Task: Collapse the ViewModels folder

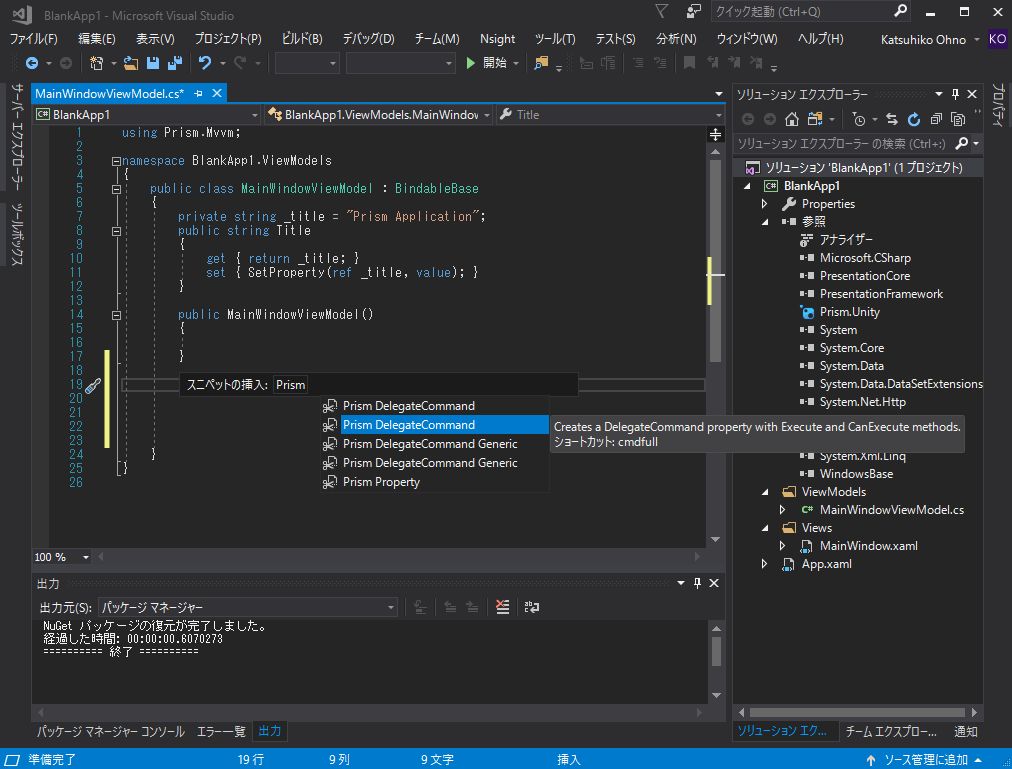Action: click(765, 492)
